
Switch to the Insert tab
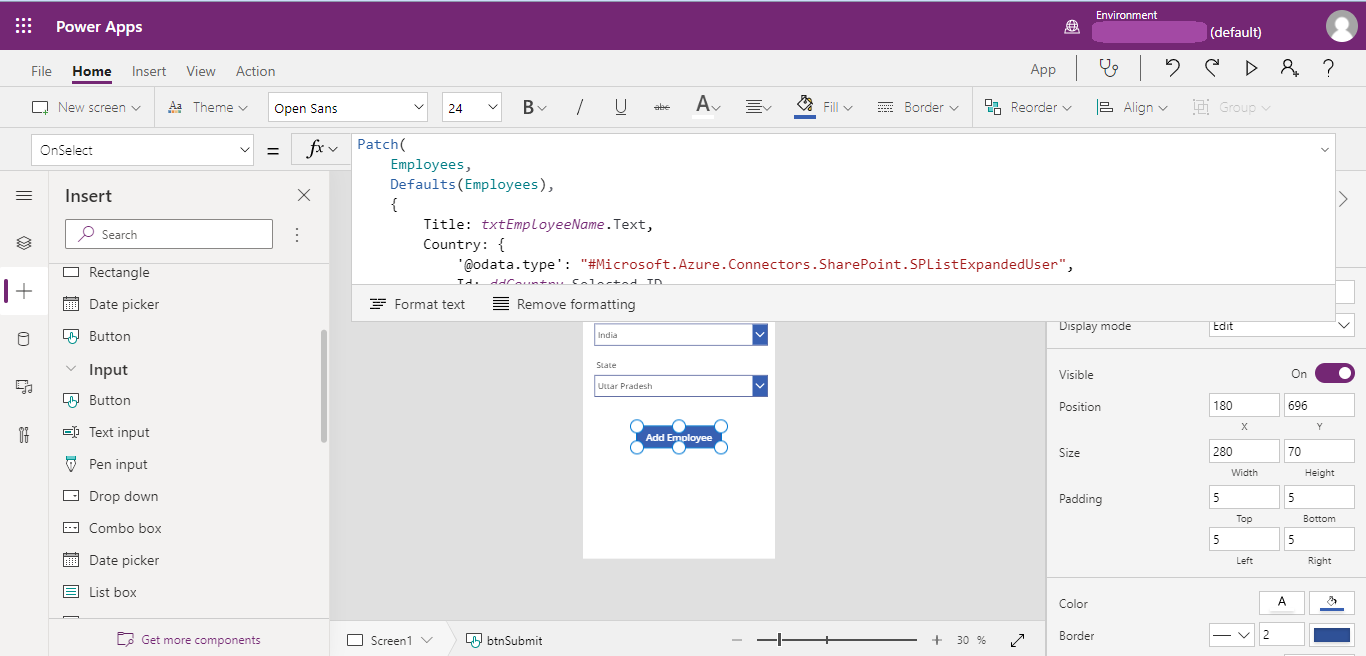pyautogui.click(x=149, y=71)
